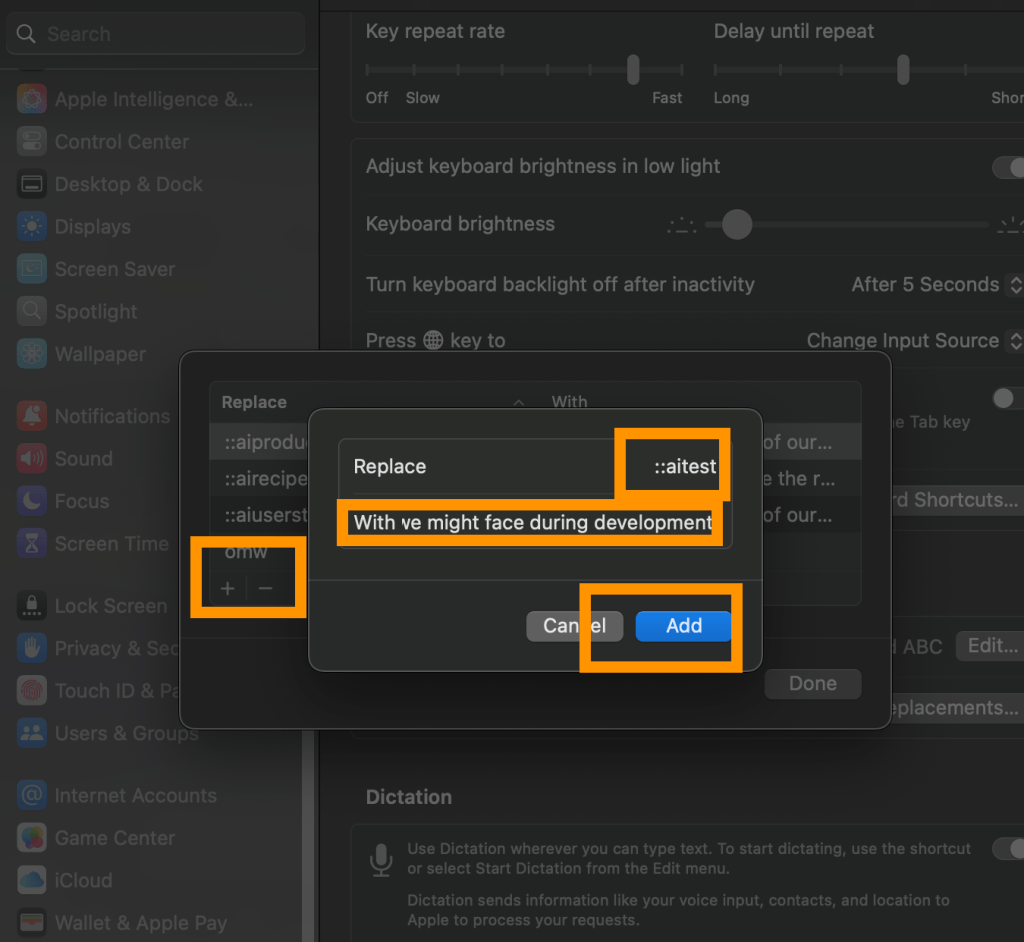Open Control Center settings in sidebar
The height and width of the screenshot is (942, 1024).
[x=121, y=142]
